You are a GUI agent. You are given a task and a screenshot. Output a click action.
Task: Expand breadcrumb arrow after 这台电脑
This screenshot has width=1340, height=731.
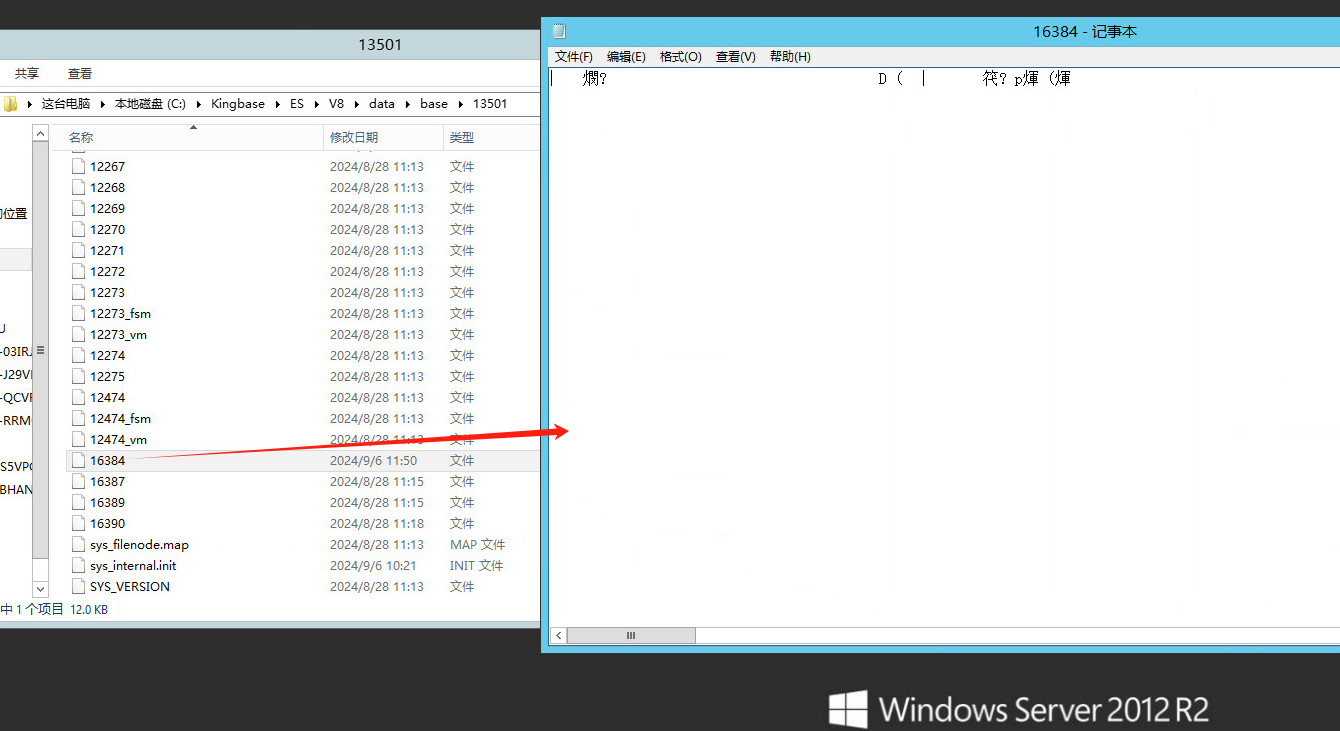pos(103,103)
